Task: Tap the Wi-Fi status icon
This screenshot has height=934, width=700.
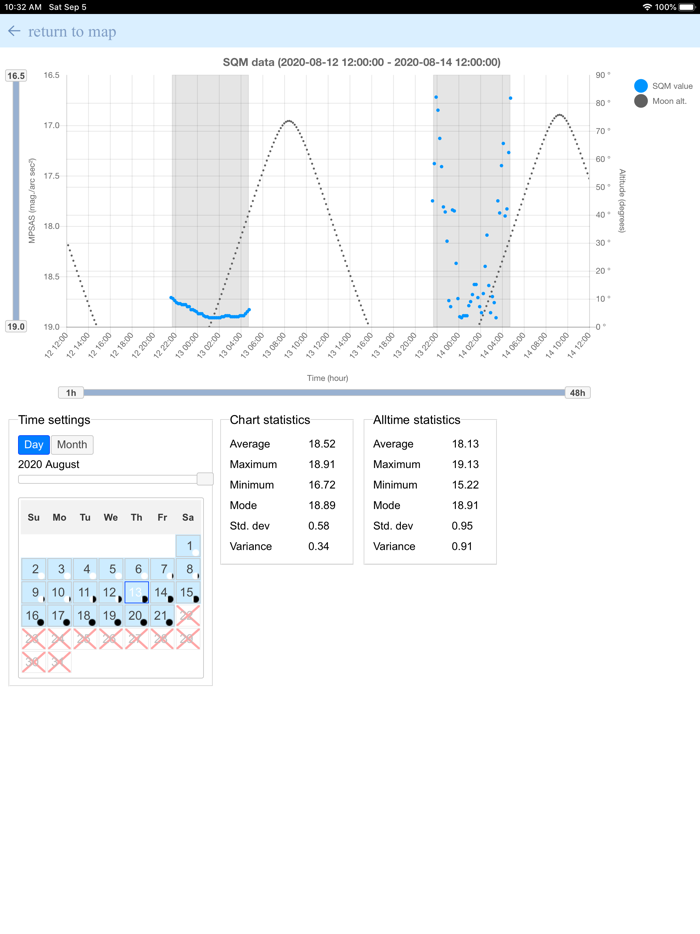Action: point(647,7)
